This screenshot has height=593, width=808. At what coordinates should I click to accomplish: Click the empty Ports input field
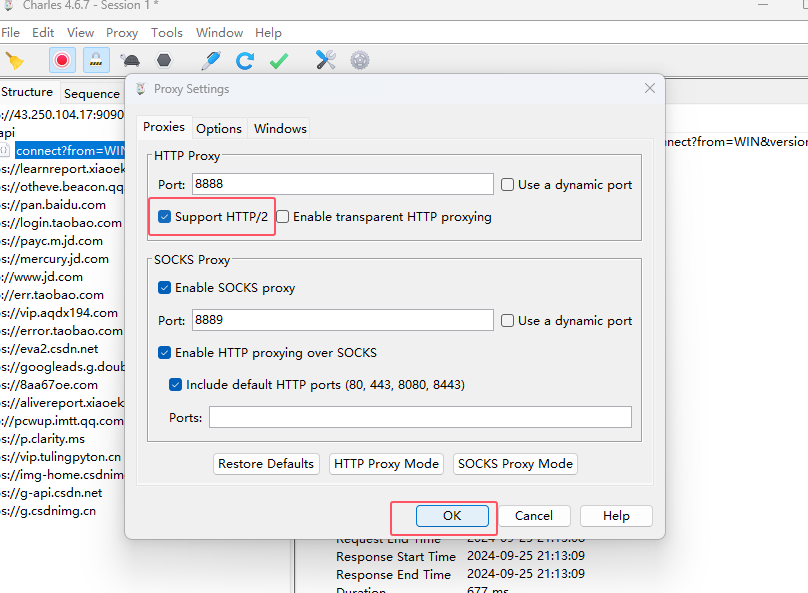point(420,417)
